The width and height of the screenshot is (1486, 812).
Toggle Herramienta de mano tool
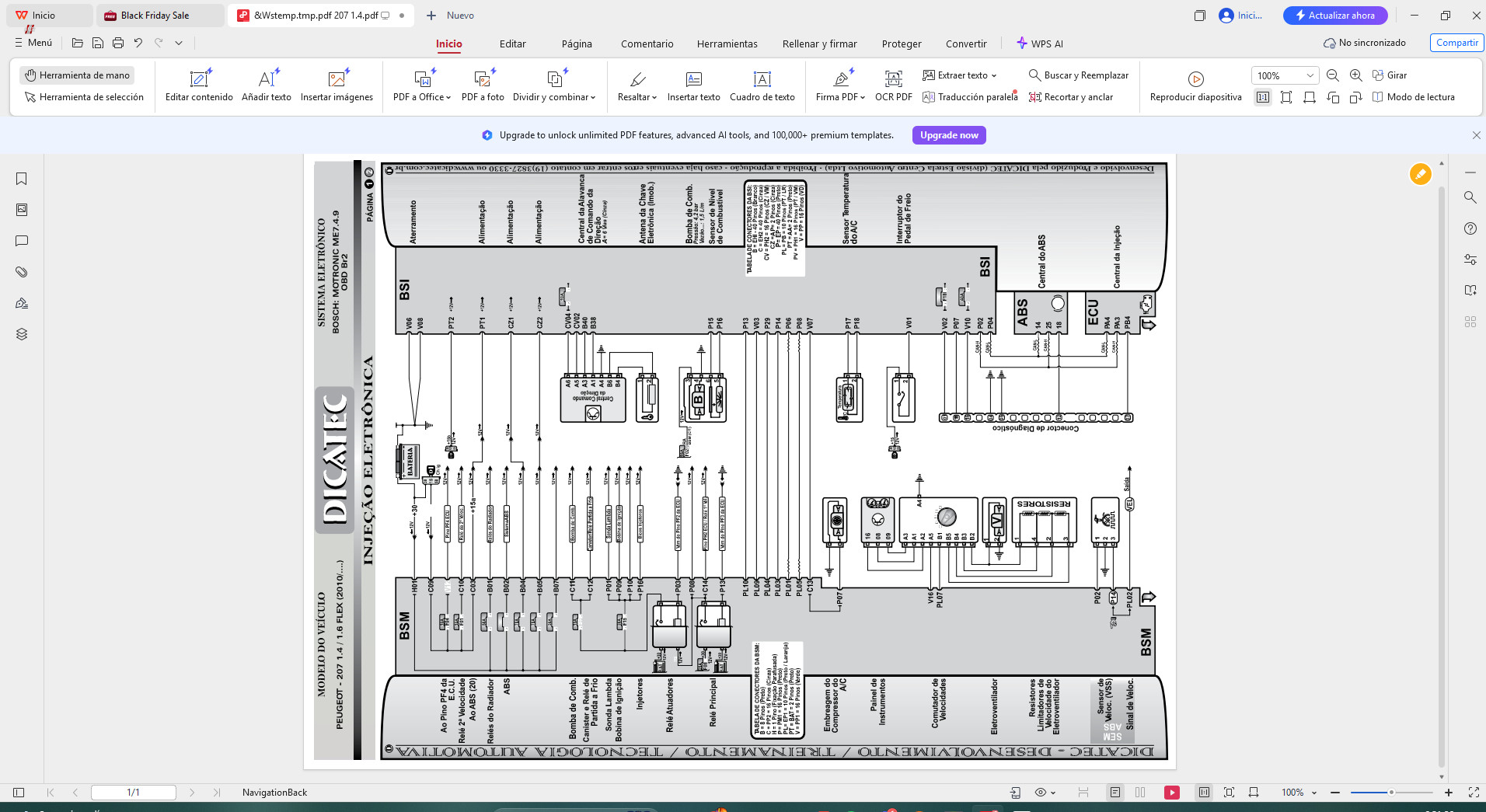pos(77,75)
